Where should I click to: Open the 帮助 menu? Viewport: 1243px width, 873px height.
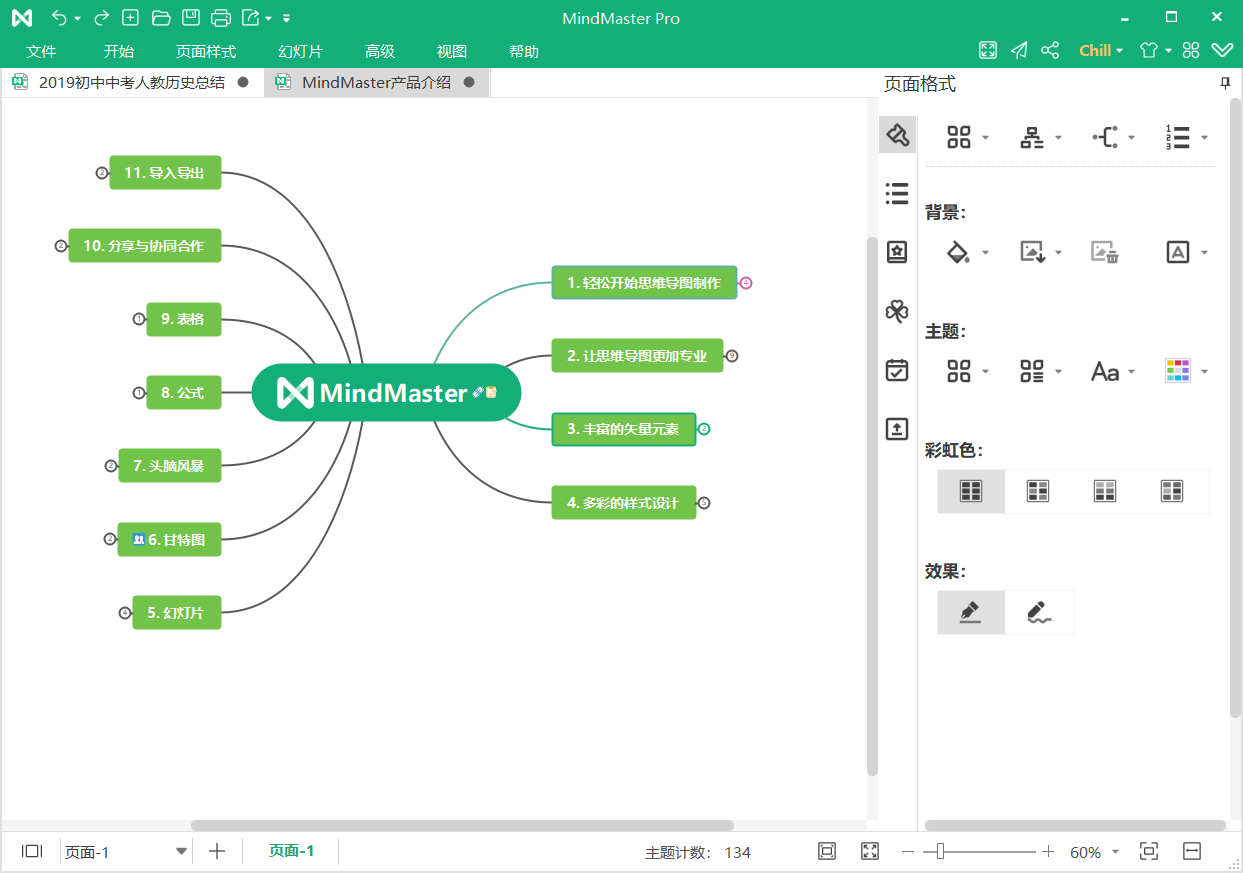(524, 51)
